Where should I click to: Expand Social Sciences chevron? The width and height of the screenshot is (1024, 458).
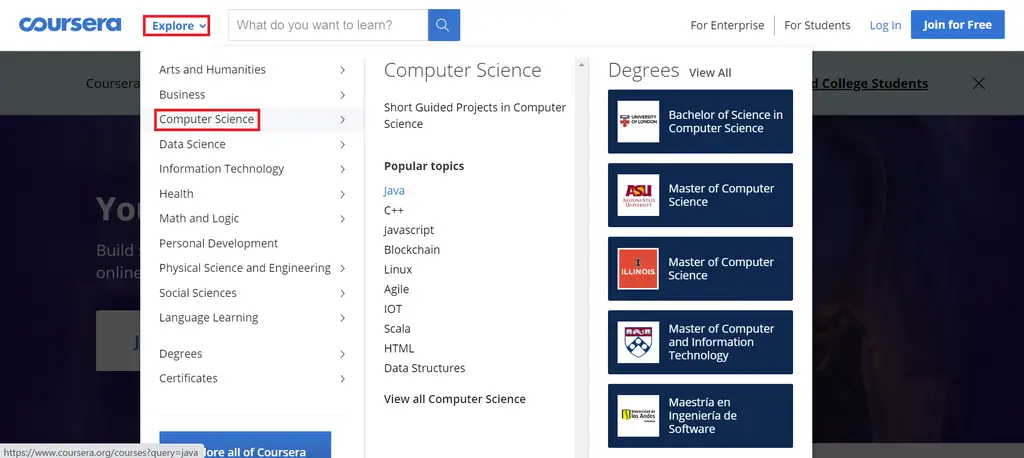(342, 293)
